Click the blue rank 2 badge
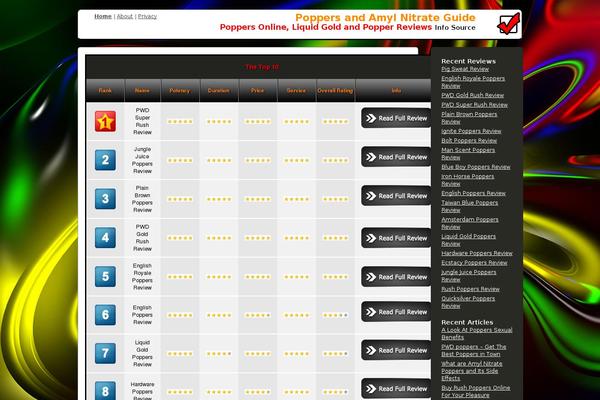The image size is (600, 400). tap(105, 160)
